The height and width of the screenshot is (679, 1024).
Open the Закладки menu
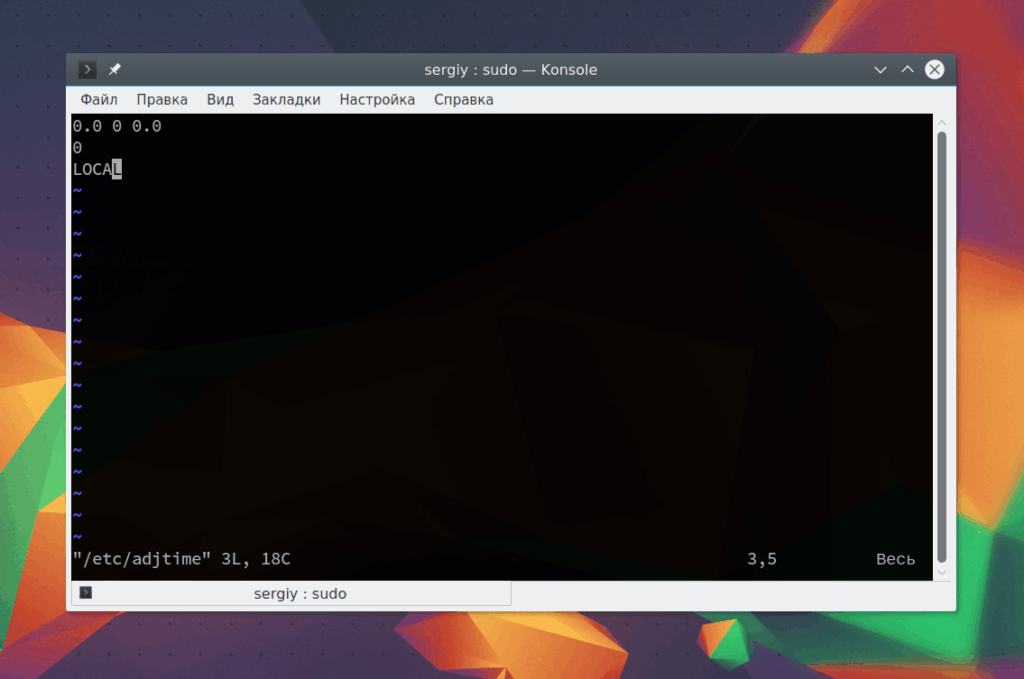coord(287,100)
